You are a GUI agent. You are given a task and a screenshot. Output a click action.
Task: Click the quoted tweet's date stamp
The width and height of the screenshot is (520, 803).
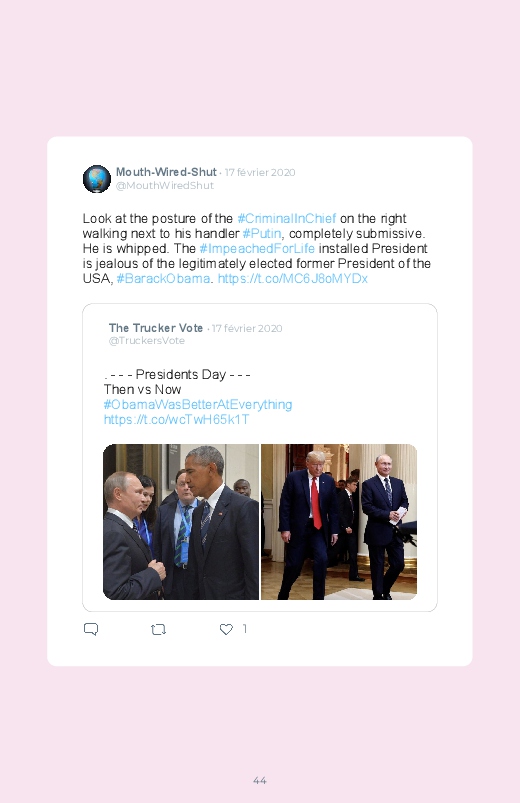point(247,328)
